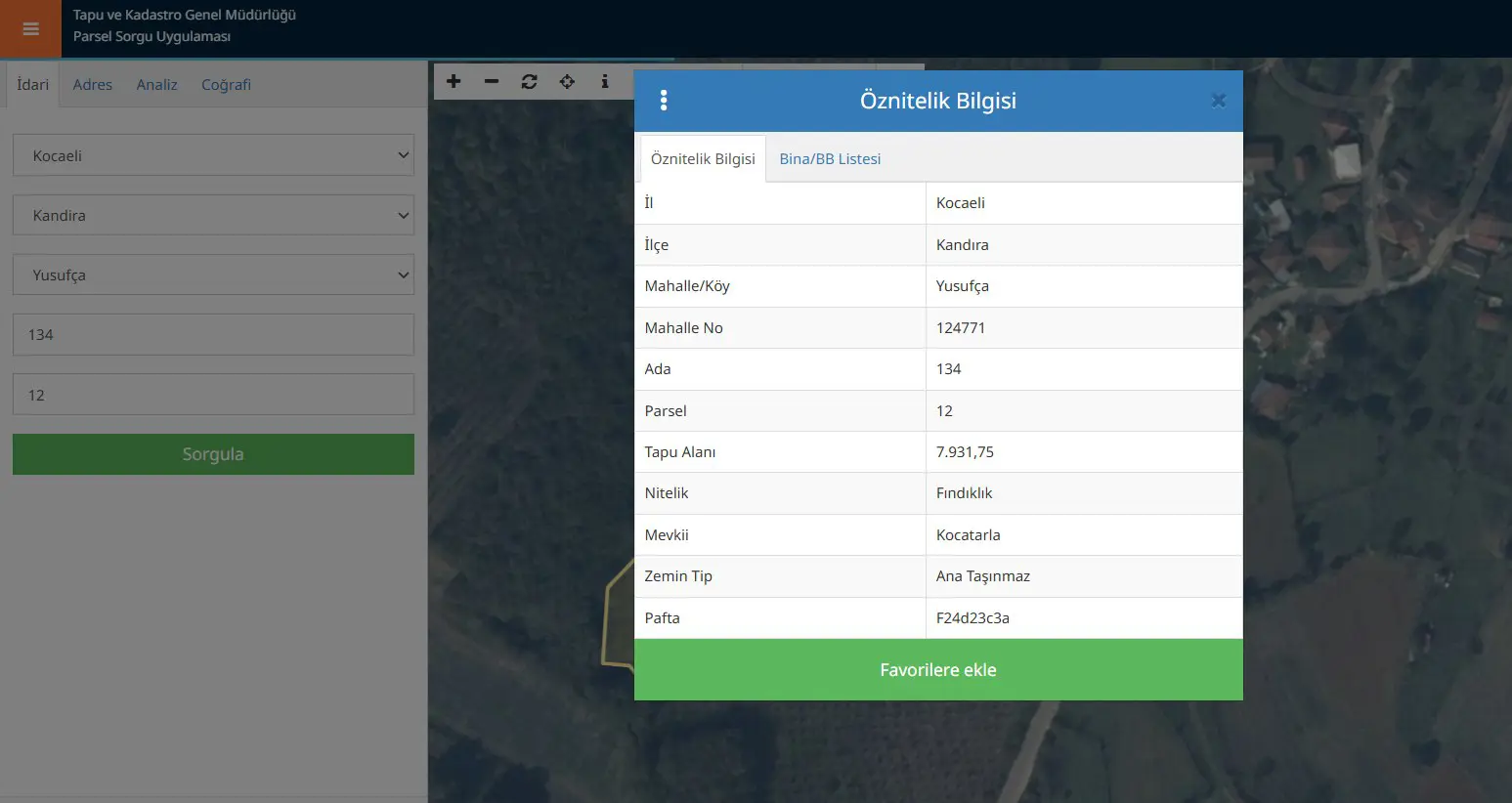Expand the Yusufça neighborhood dropdown
1512x803 pixels.
213,275
